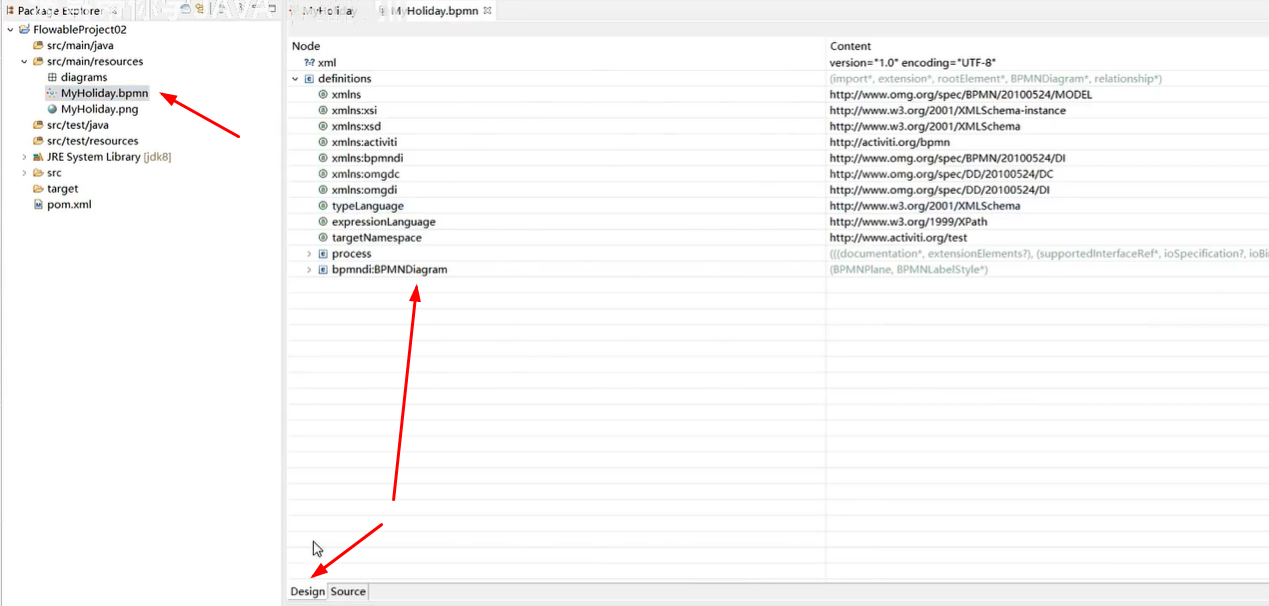Close the MyHoliday.bpmn editor tab
This screenshot has height=606, width=1269.
point(487,11)
